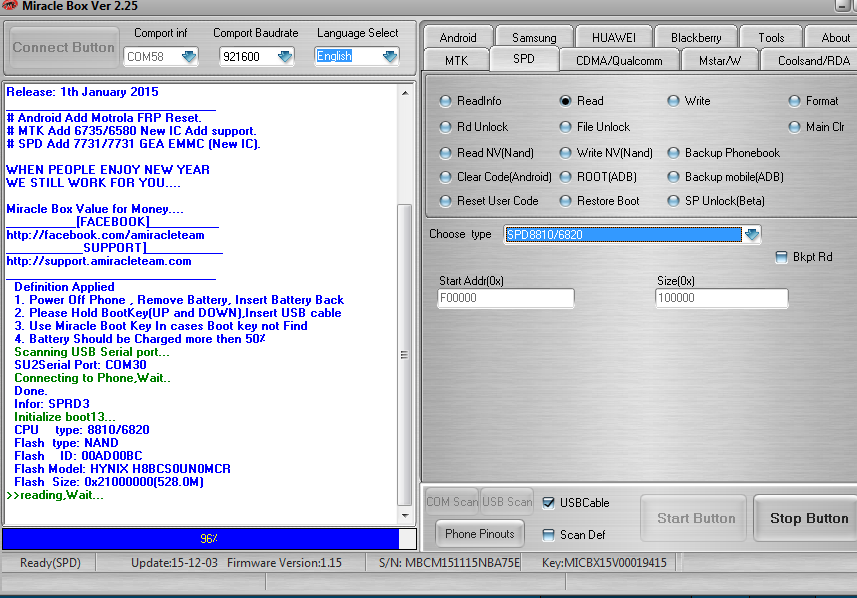Switch to the HUAWEI tab

[614, 38]
